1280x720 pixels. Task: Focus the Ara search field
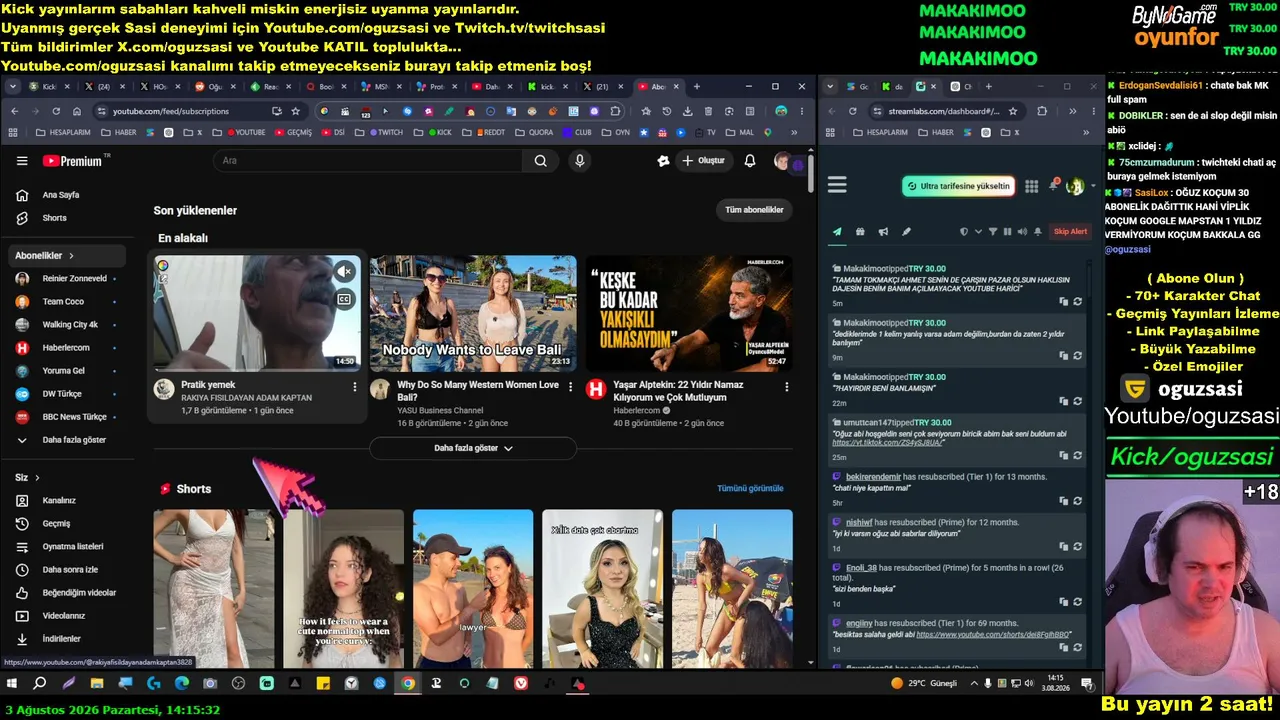(x=368, y=161)
